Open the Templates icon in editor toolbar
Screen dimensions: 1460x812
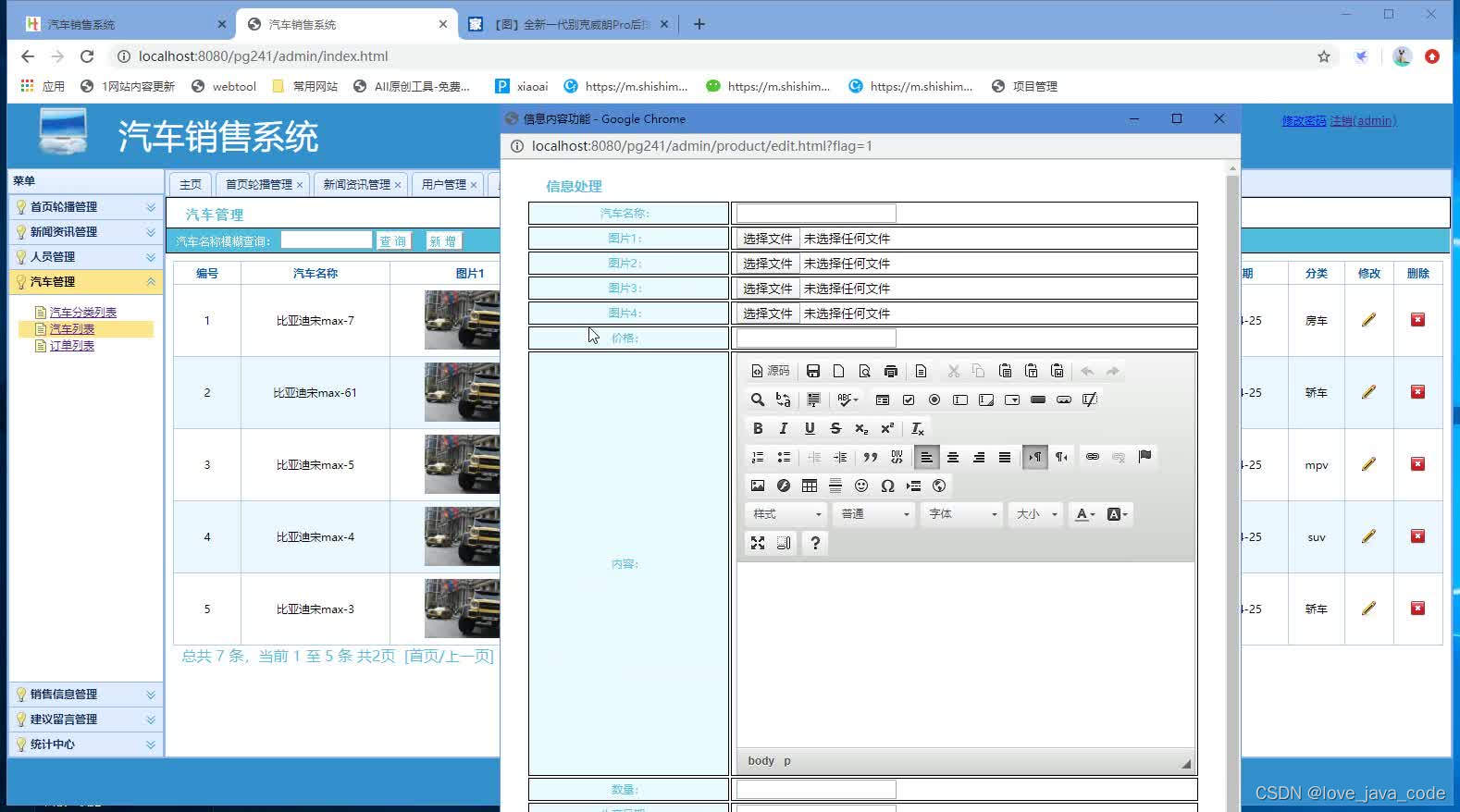921,371
